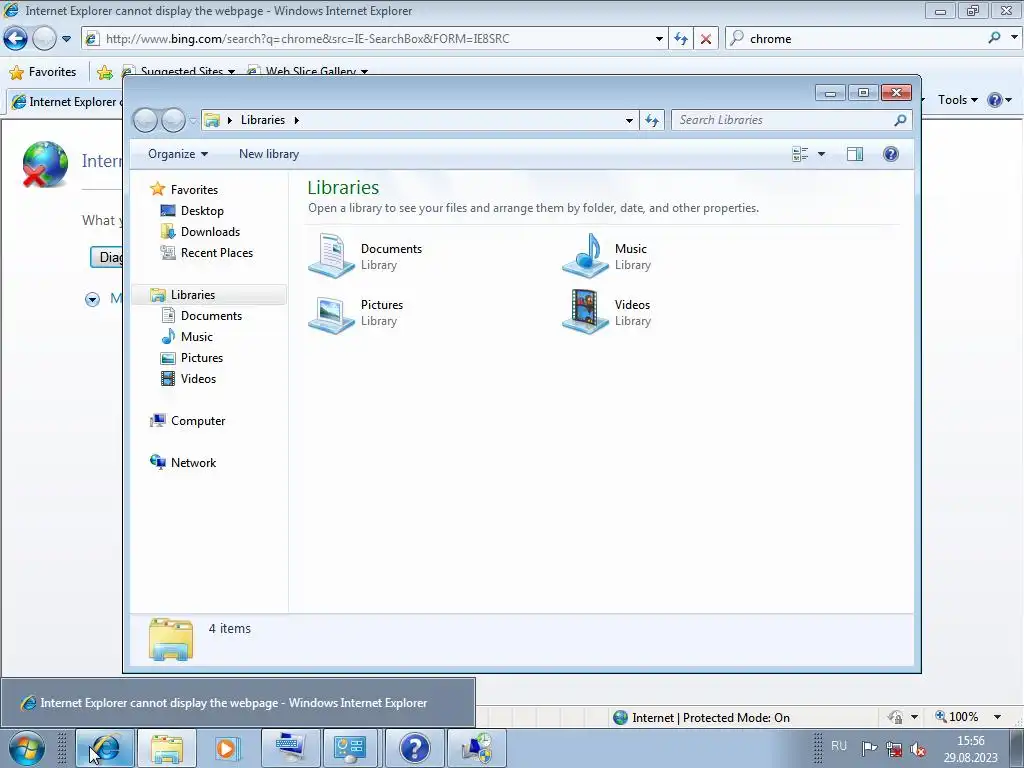Click Windows Explorer taskbar icon

click(x=167, y=748)
